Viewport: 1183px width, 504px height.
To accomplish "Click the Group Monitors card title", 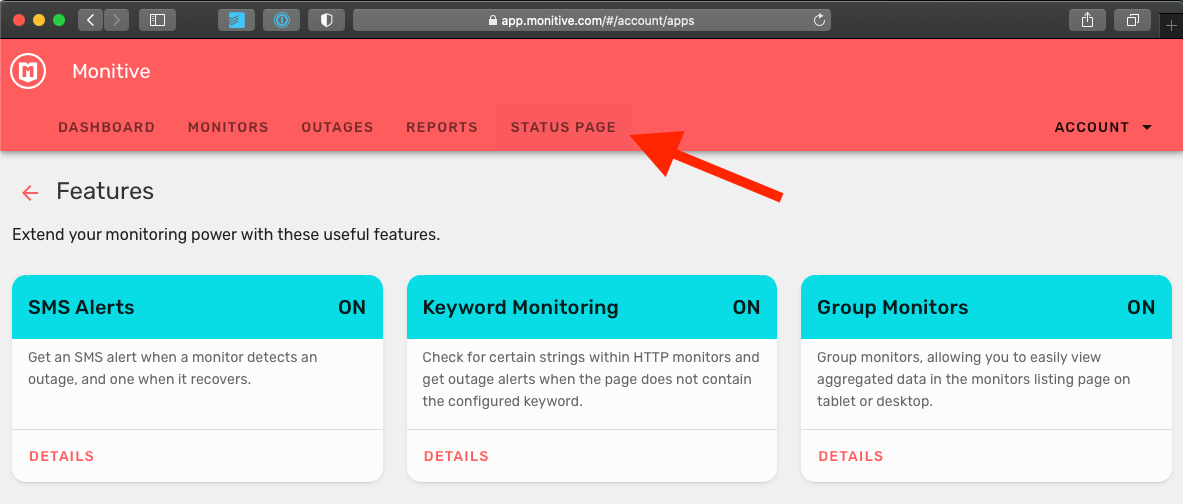I will [893, 307].
